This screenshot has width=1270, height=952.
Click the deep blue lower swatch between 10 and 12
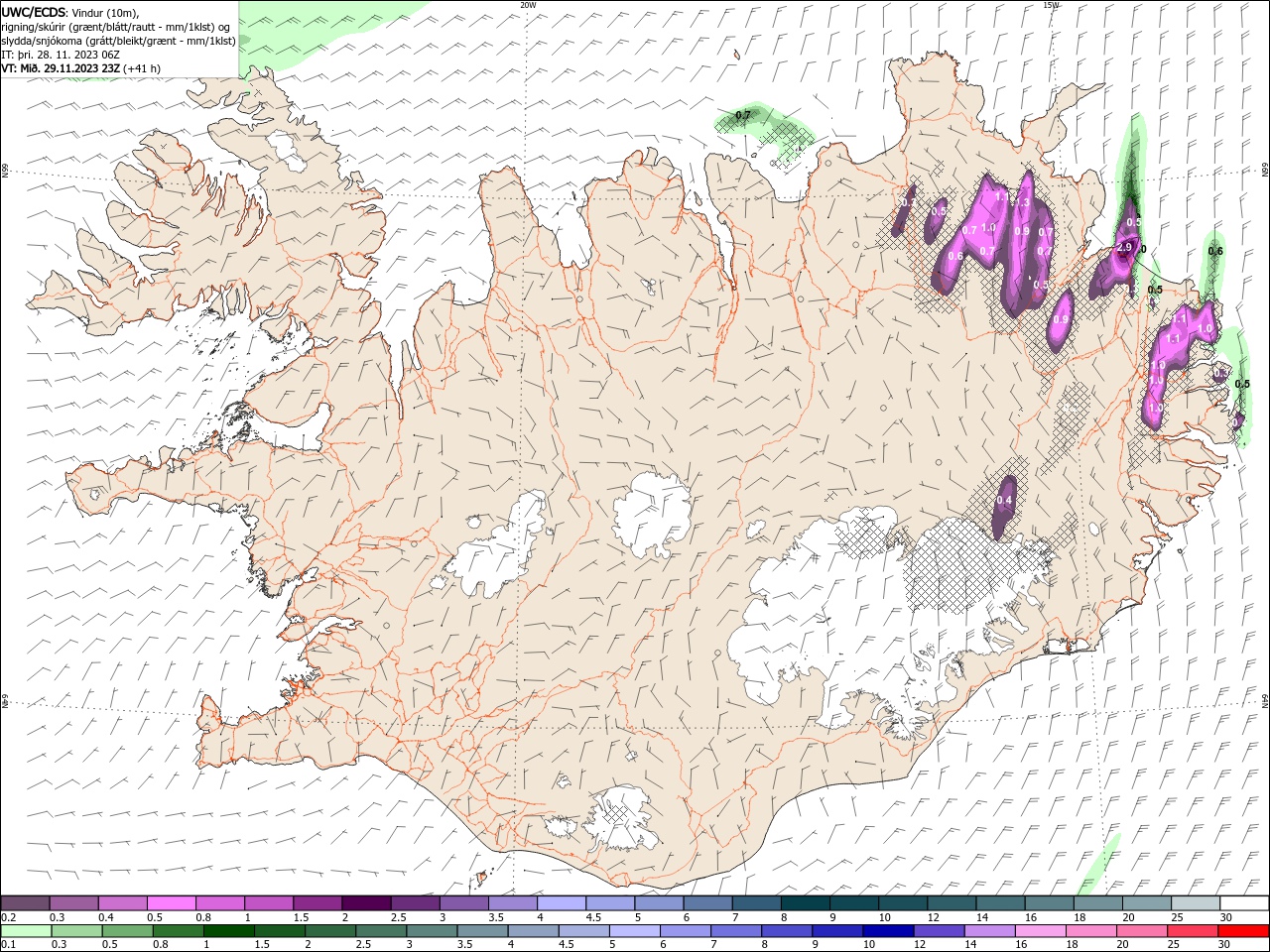887,931
